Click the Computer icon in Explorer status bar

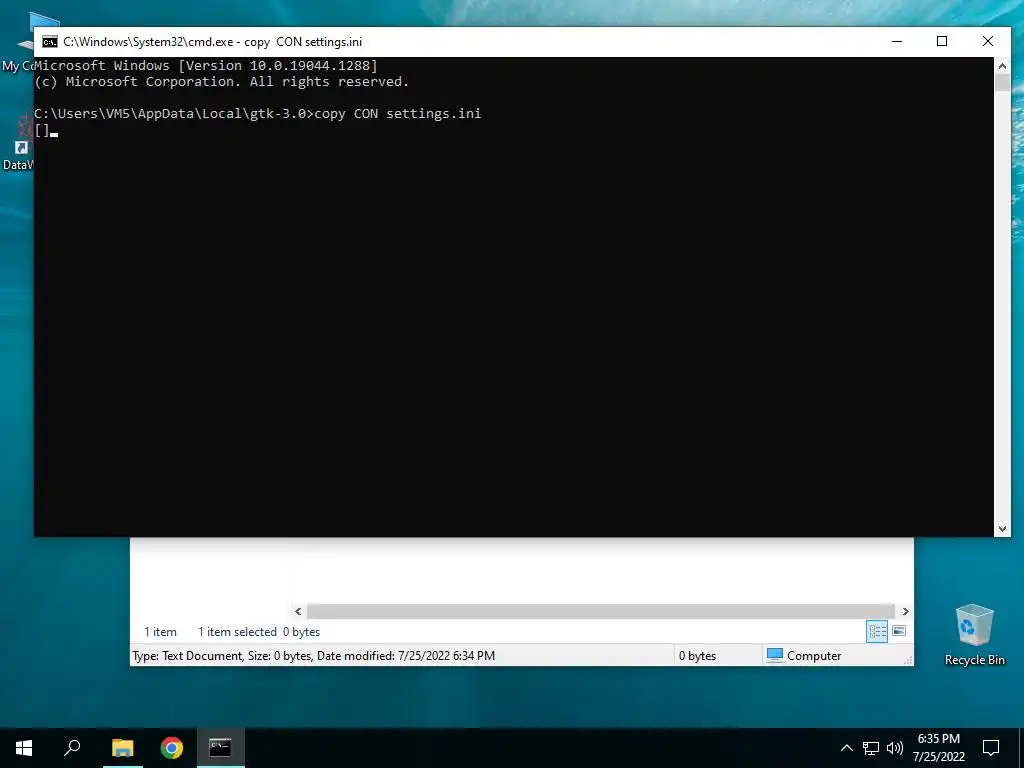pos(775,656)
